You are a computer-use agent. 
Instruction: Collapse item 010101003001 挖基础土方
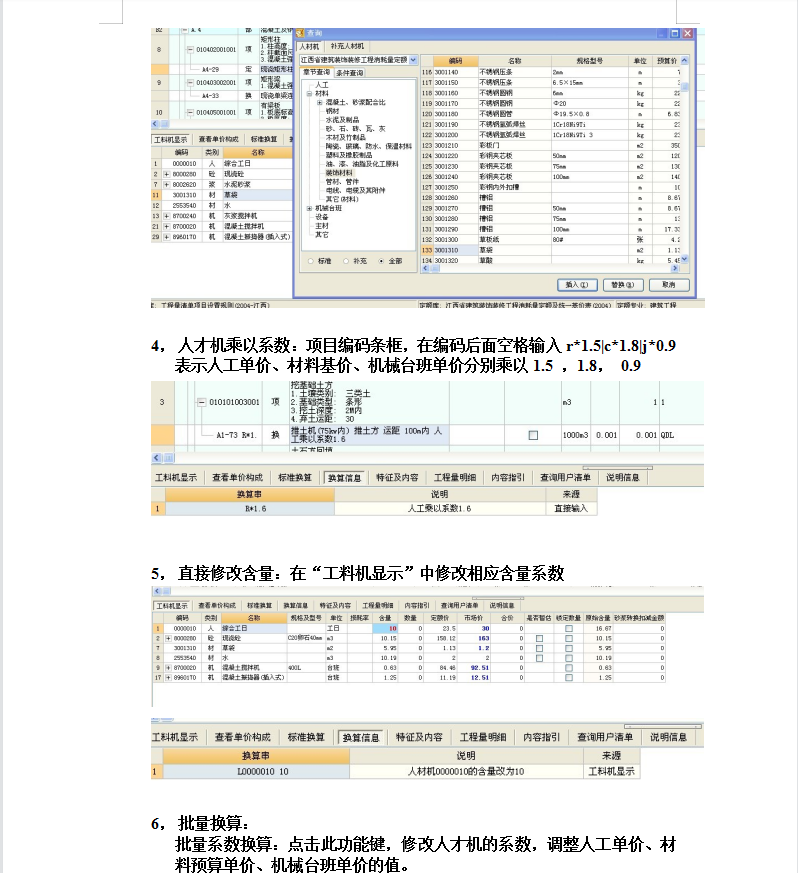click(x=202, y=402)
